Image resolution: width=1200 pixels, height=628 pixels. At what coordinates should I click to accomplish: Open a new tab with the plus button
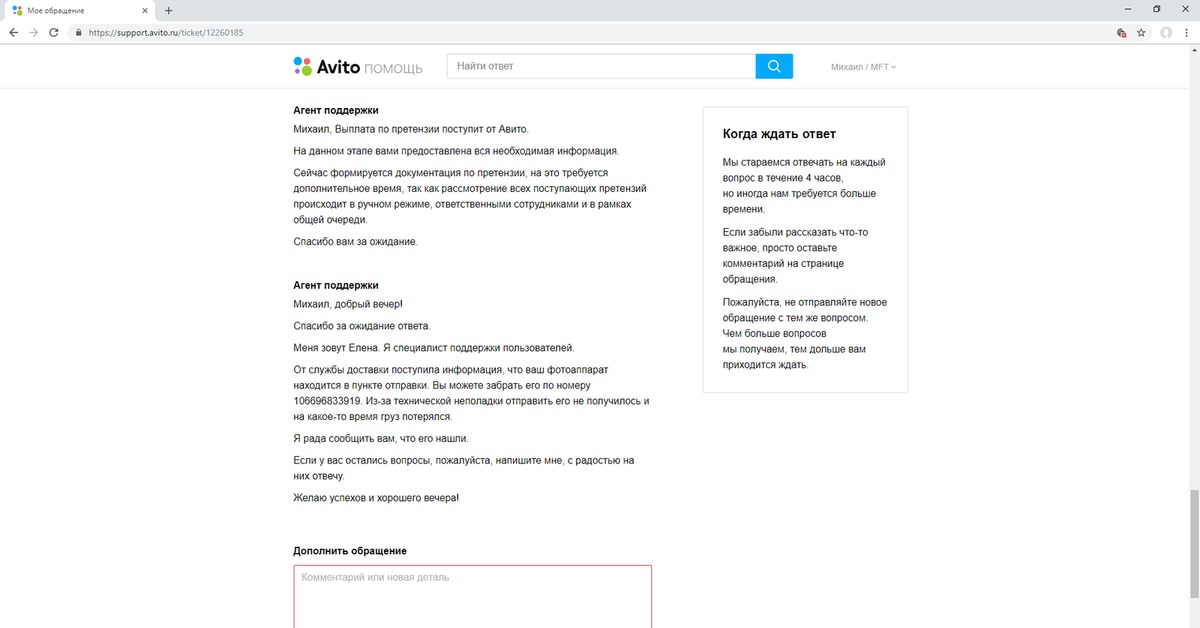168,10
